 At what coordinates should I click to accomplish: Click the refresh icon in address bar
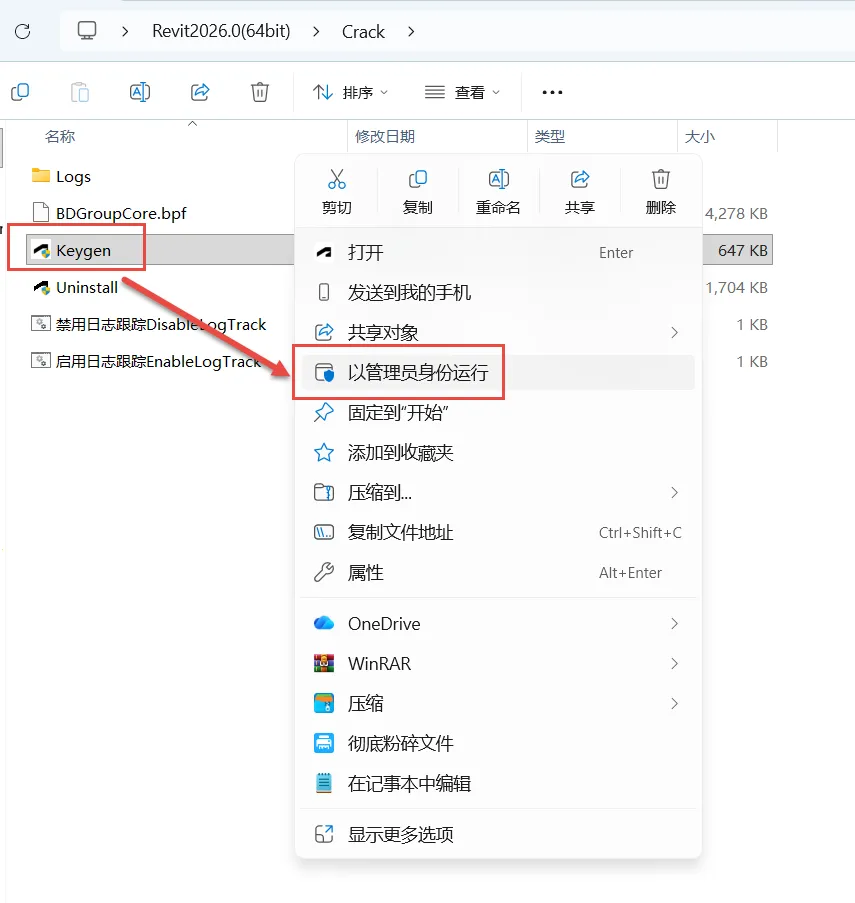22,31
